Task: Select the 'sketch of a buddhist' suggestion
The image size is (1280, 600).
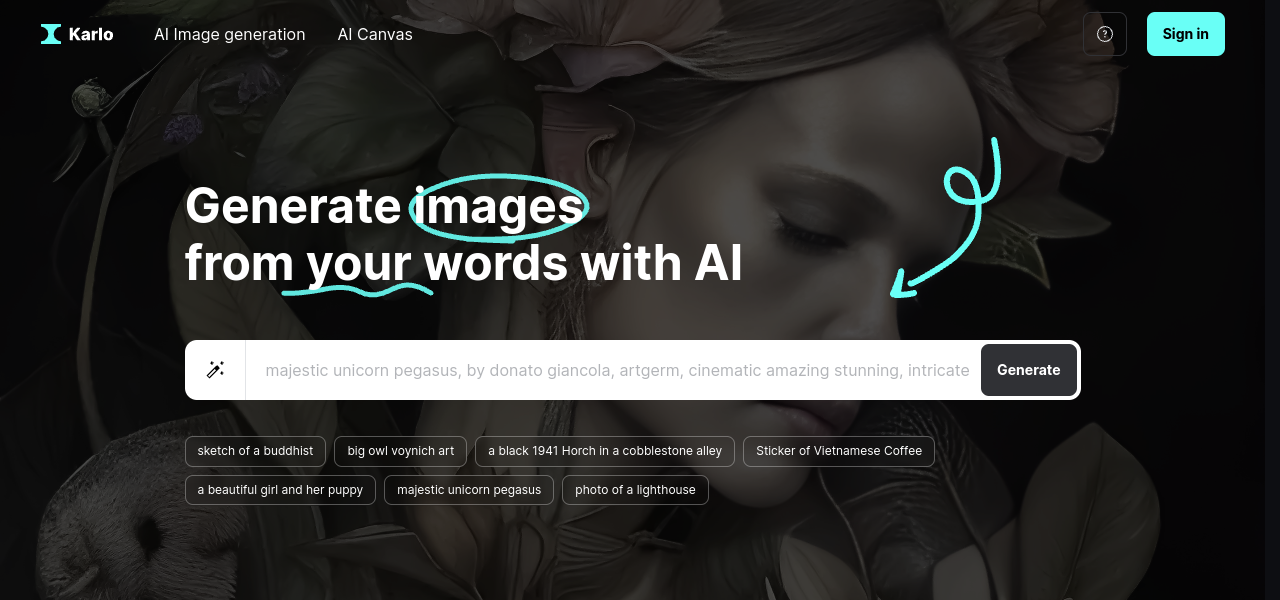Action: tap(255, 451)
